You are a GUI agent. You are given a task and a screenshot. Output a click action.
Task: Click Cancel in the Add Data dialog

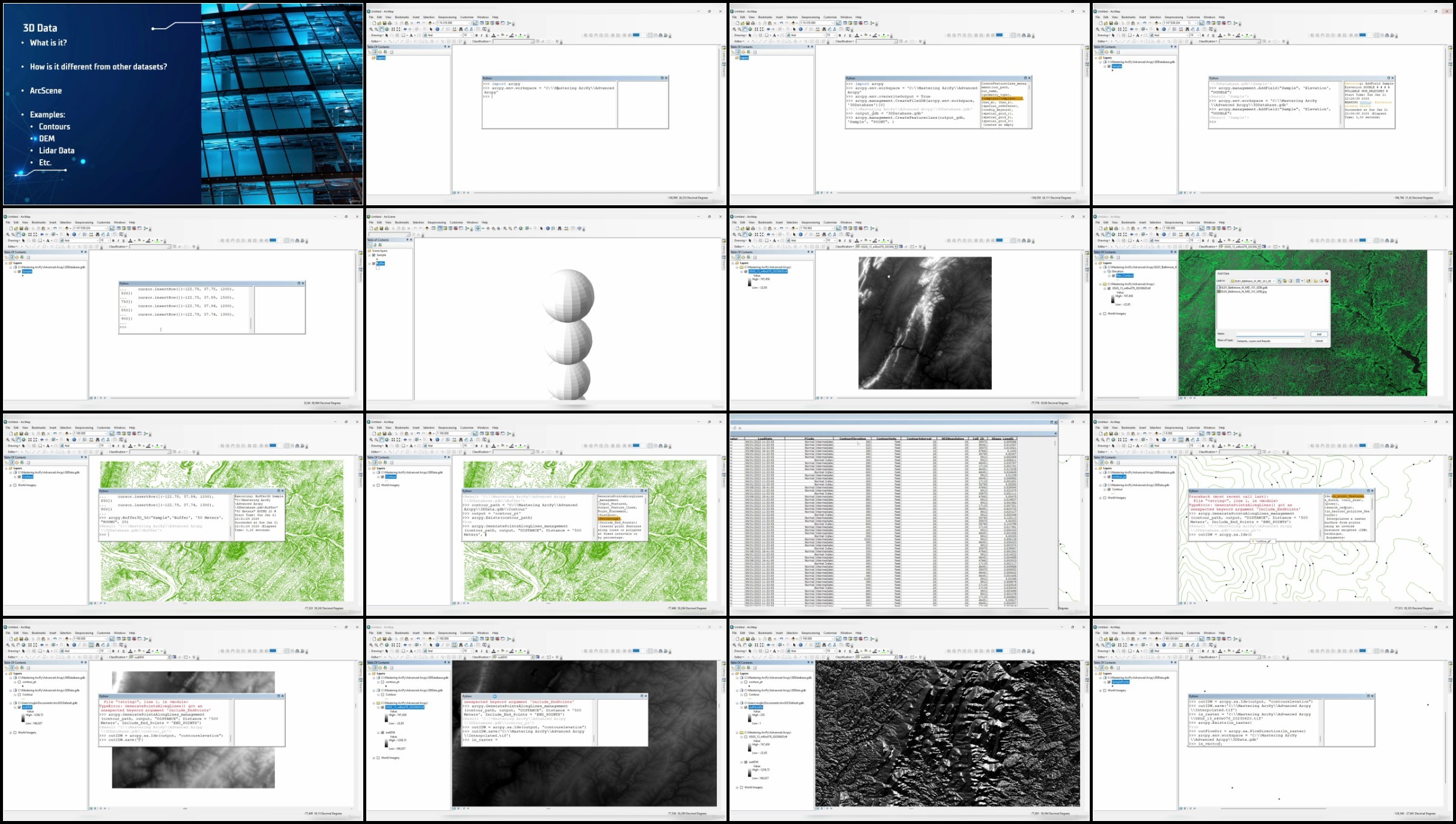point(1319,341)
